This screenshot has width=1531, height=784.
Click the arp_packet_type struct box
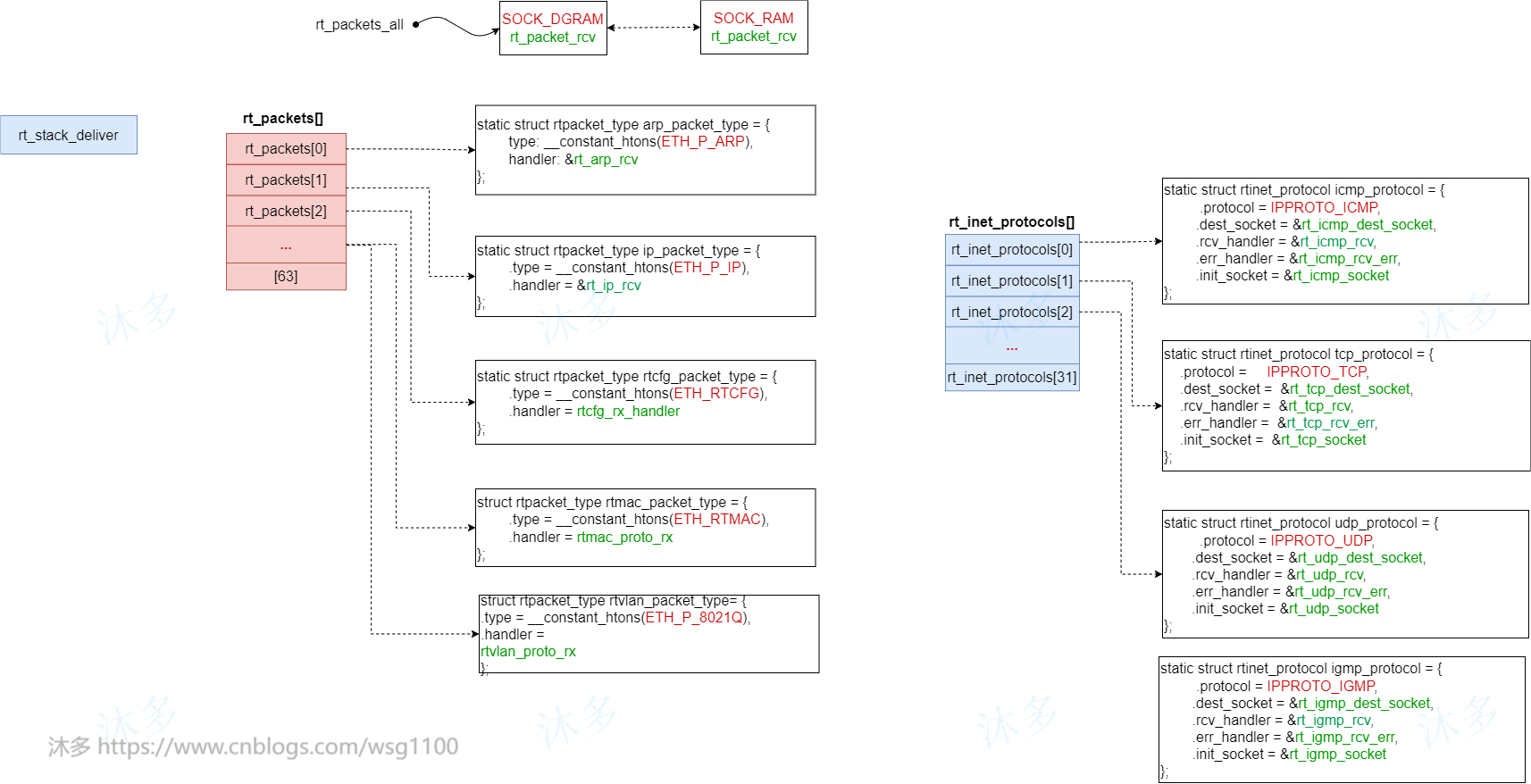point(645,150)
